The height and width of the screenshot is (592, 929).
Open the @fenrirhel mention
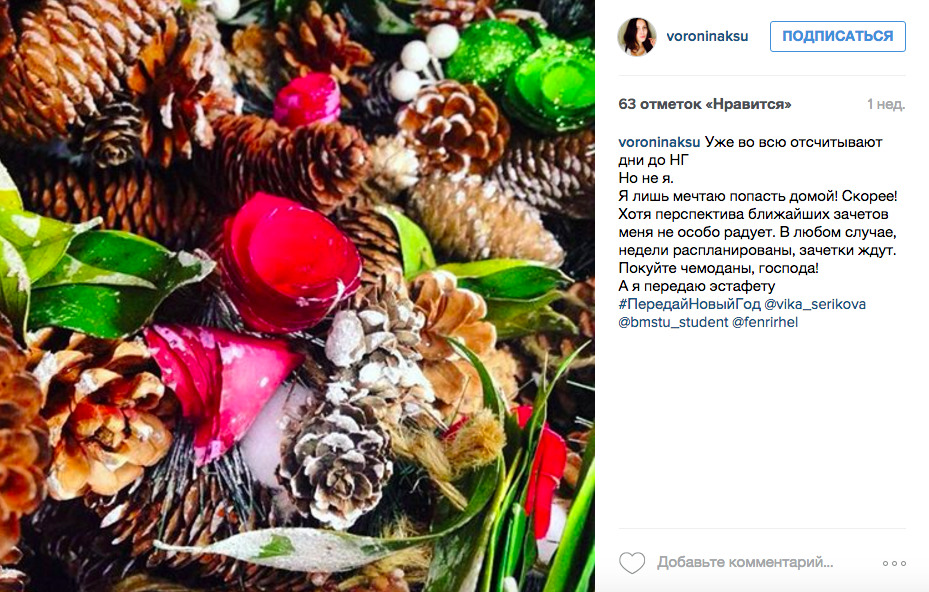(x=765, y=322)
